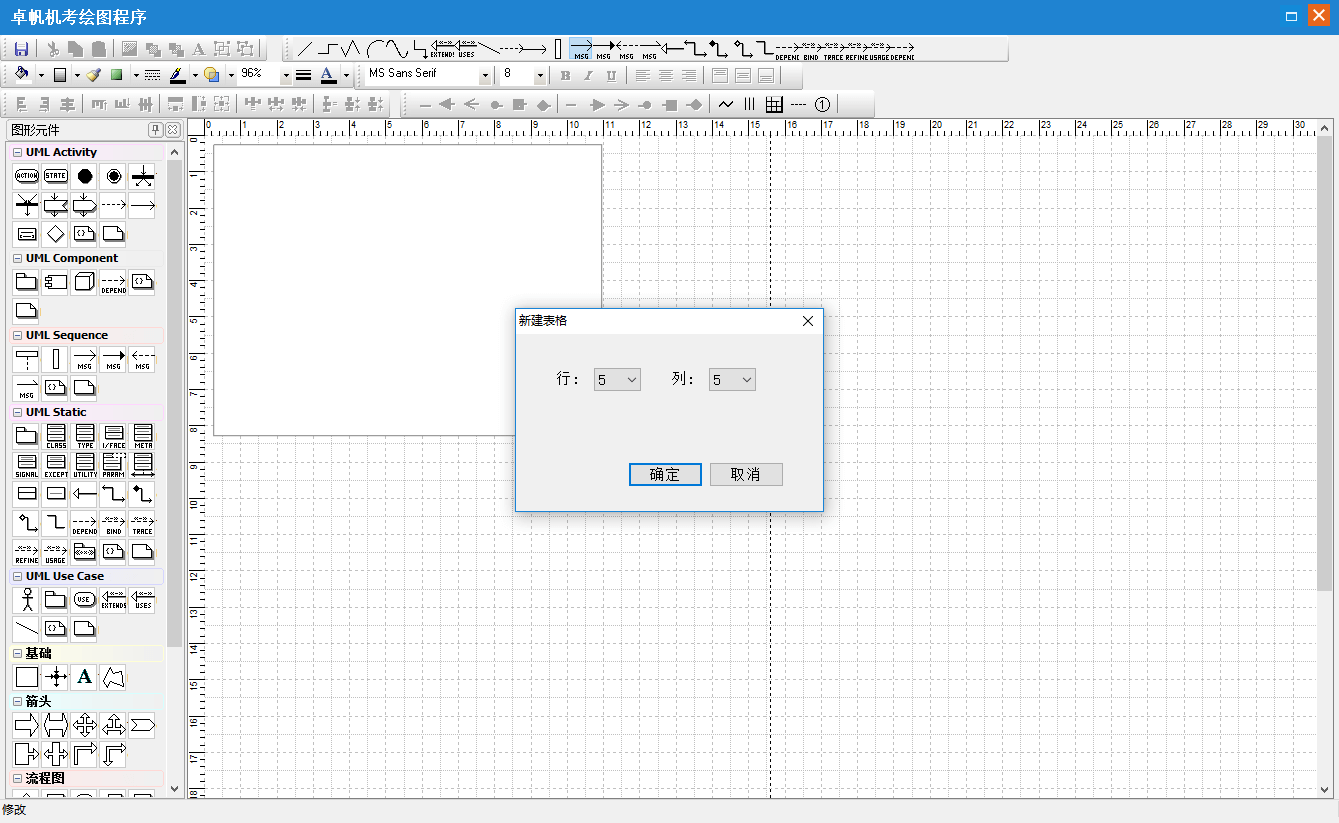Image resolution: width=1339 pixels, height=823 pixels.
Task: Pick the Actor stick figure shape
Action: coord(27,600)
